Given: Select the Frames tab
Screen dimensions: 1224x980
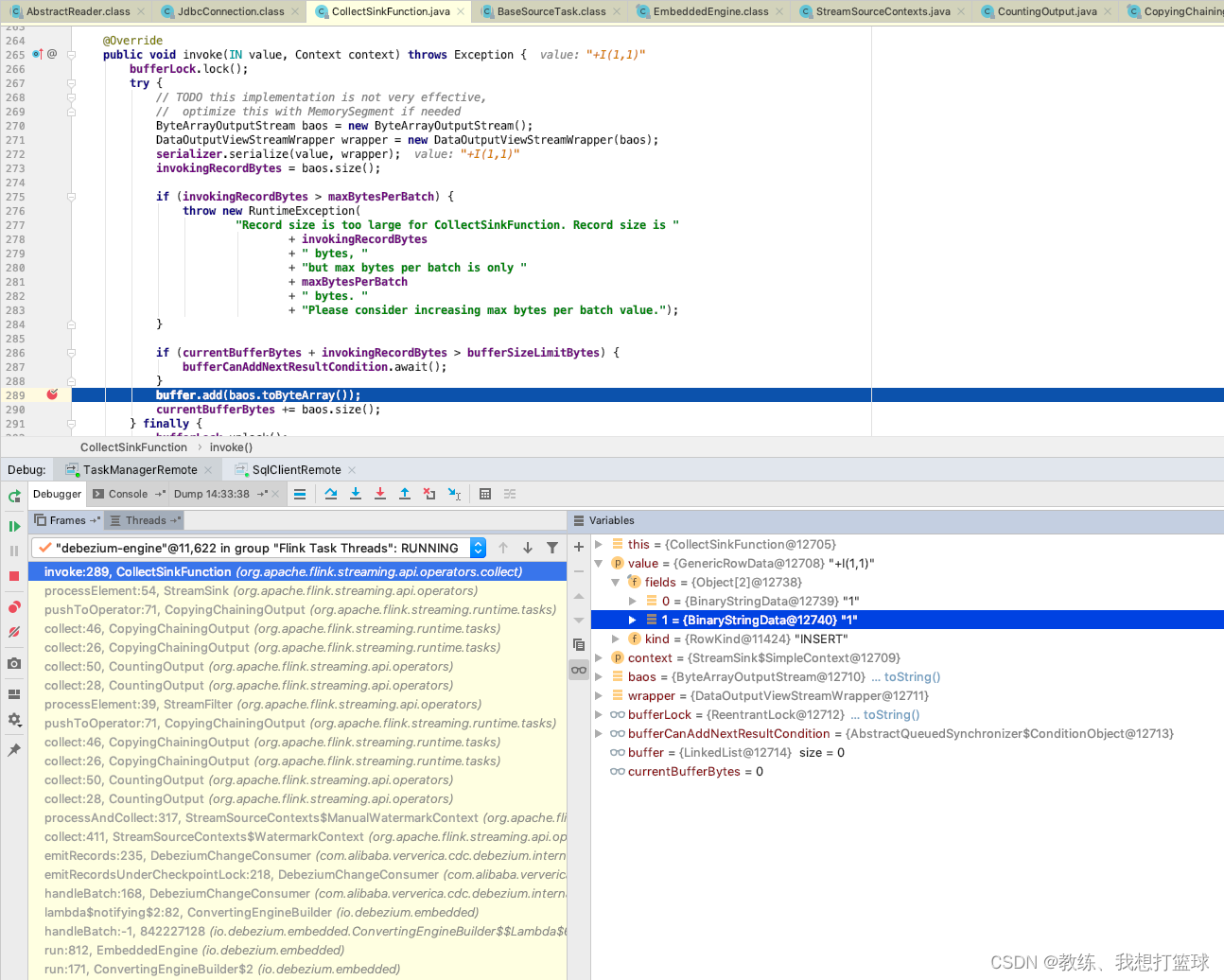Looking at the screenshot, I should [x=67, y=520].
